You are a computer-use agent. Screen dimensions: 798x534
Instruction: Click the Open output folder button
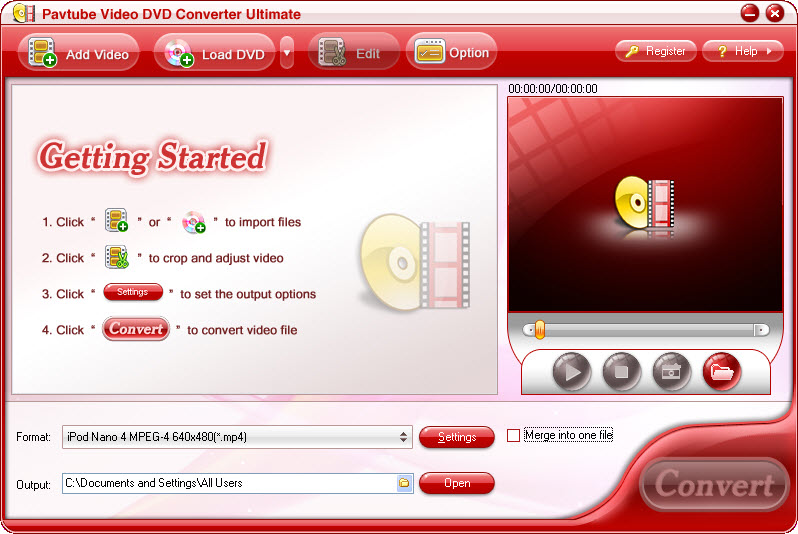click(x=457, y=483)
